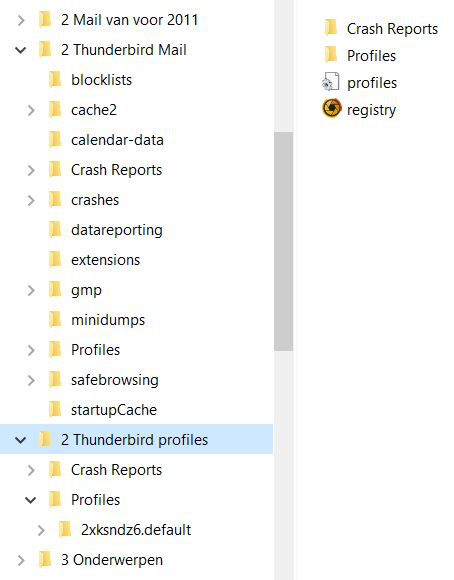Image resolution: width=454 pixels, height=580 pixels.
Task: Expand the cache2 folder node
Action: pos(31,110)
